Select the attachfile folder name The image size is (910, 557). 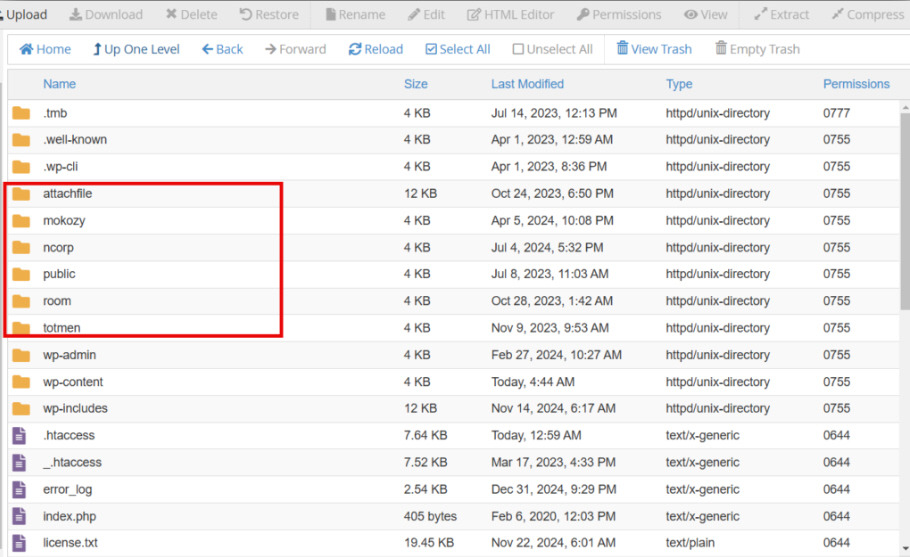(x=67, y=194)
